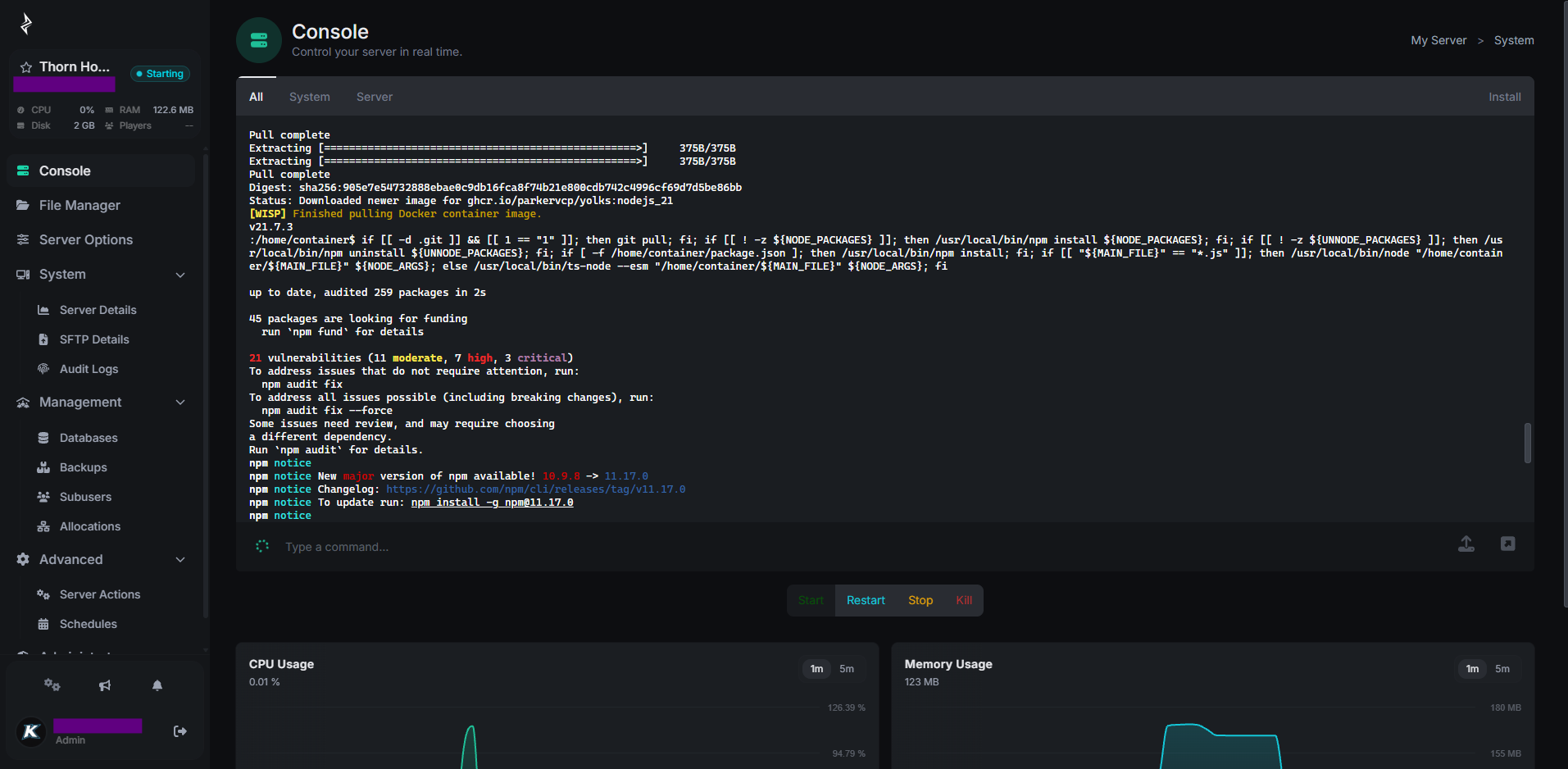This screenshot has width=1568, height=769.
Task: Click the Server Options sliders icon
Action: (23, 239)
